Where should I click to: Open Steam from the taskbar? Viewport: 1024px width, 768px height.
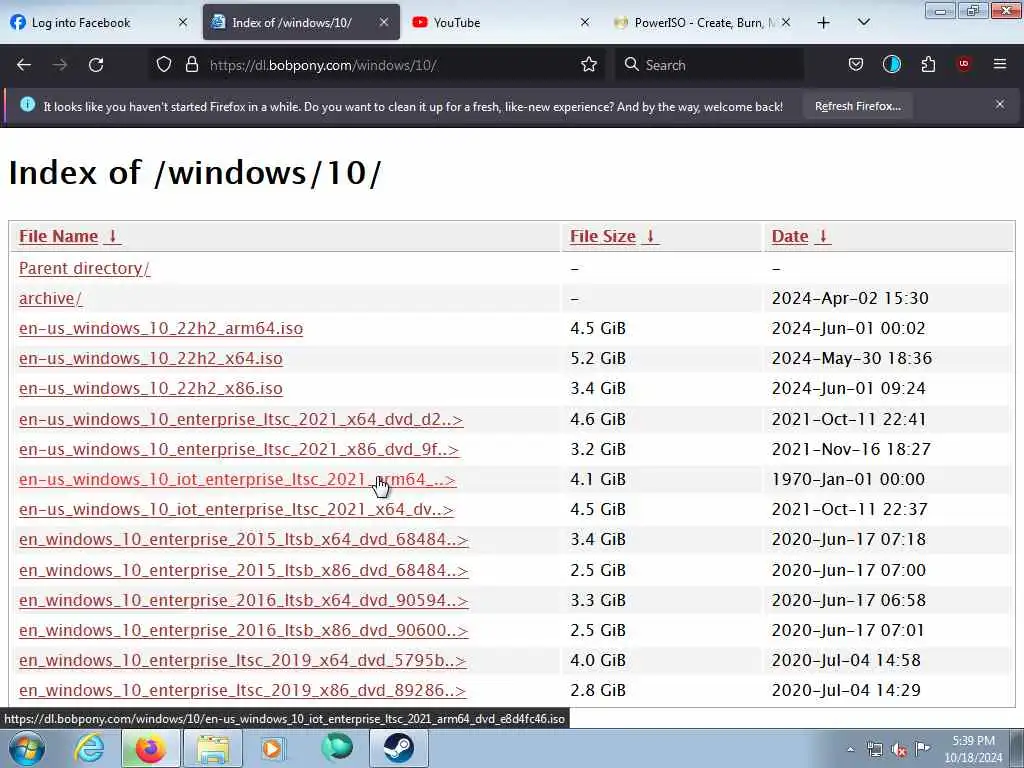(398, 748)
